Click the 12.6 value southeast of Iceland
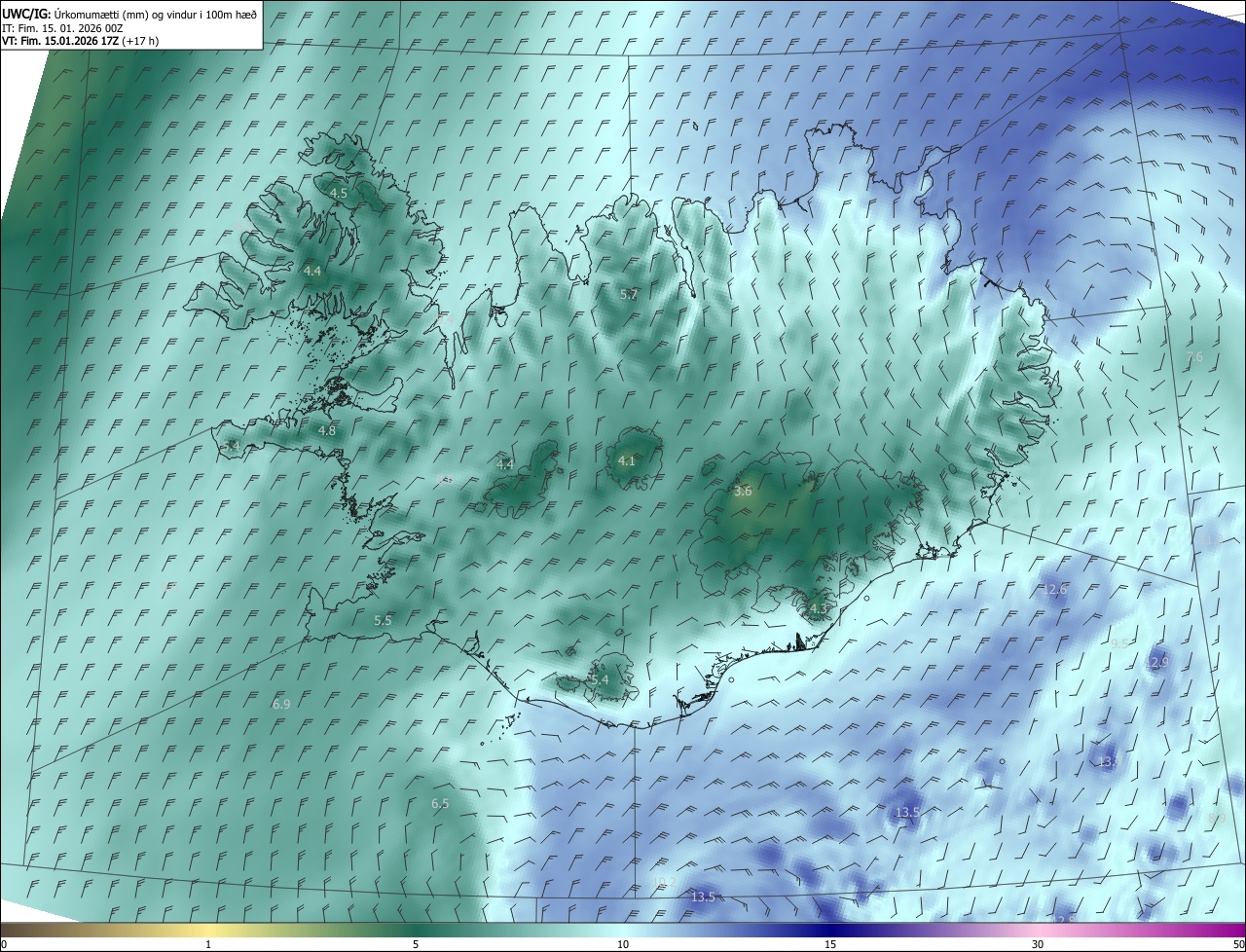This screenshot has height=952, width=1246. point(1054,589)
